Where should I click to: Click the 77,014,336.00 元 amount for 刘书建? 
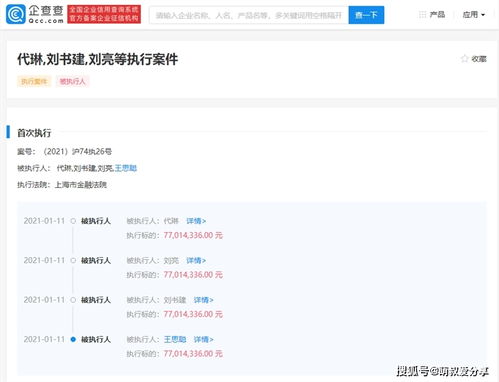pyautogui.click(x=193, y=314)
